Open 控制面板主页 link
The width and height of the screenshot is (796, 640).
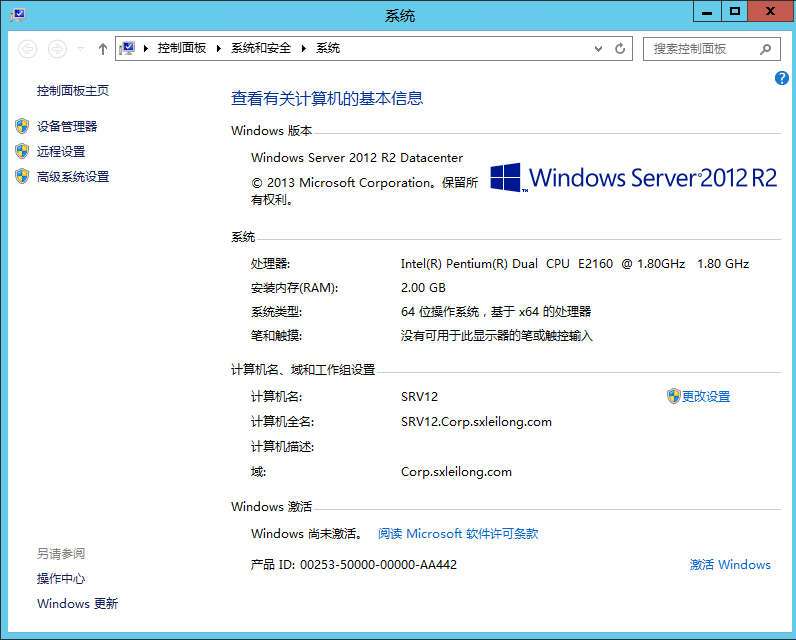pyautogui.click(x=73, y=91)
